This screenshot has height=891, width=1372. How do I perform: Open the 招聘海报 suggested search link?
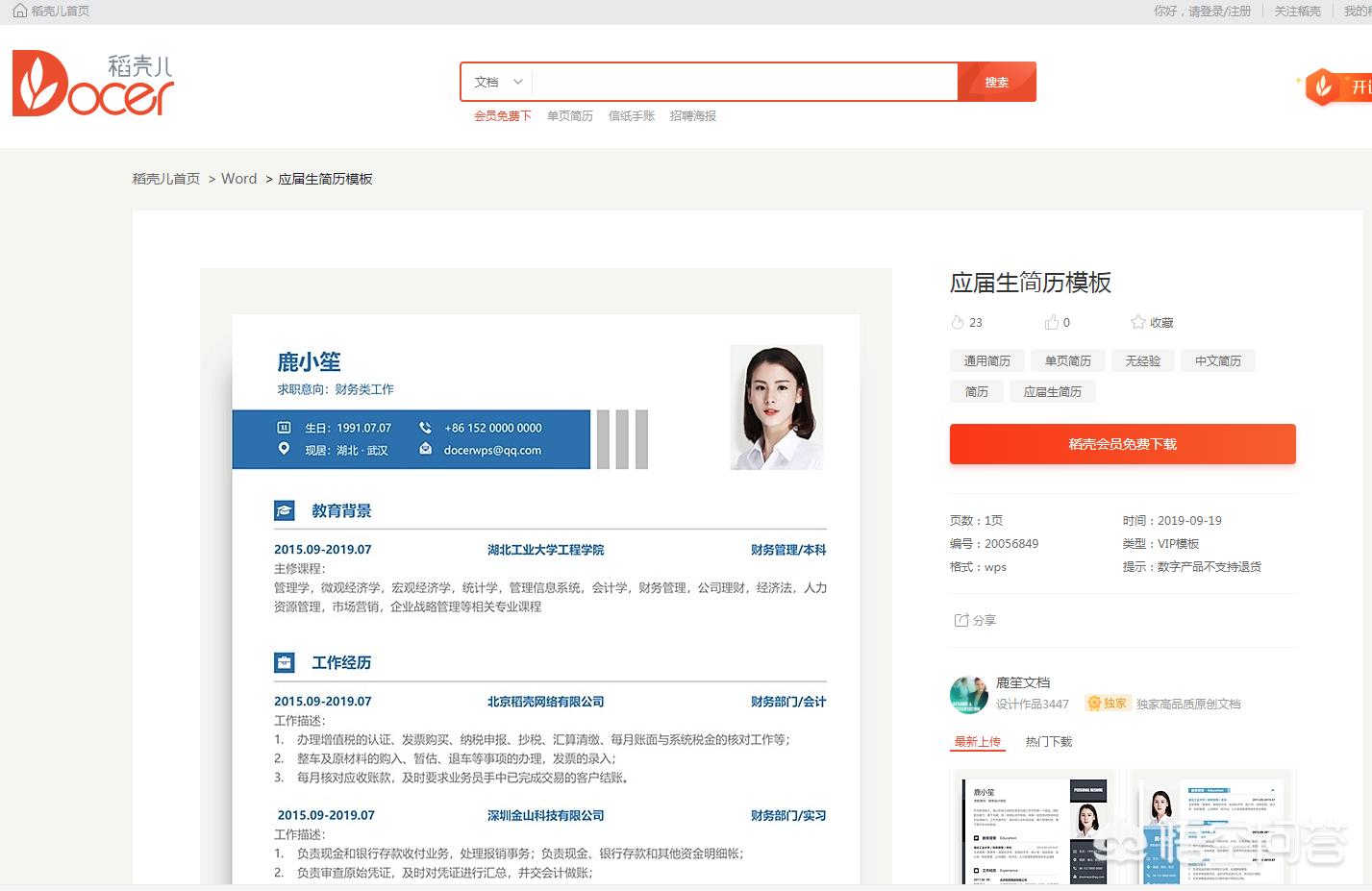(x=693, y=115)
